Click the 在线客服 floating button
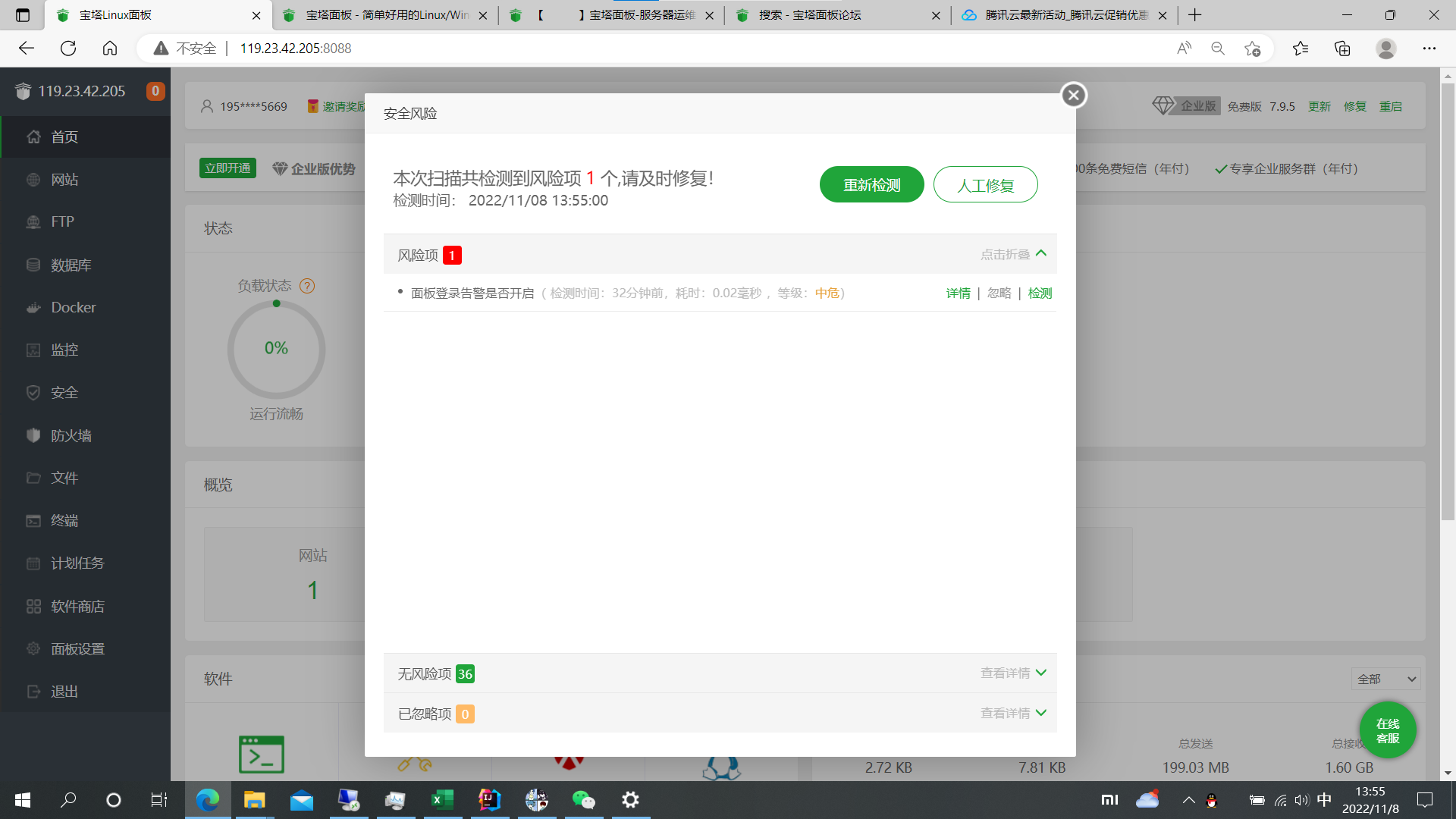The image size is (1456, 819). tap(1388, 731)
